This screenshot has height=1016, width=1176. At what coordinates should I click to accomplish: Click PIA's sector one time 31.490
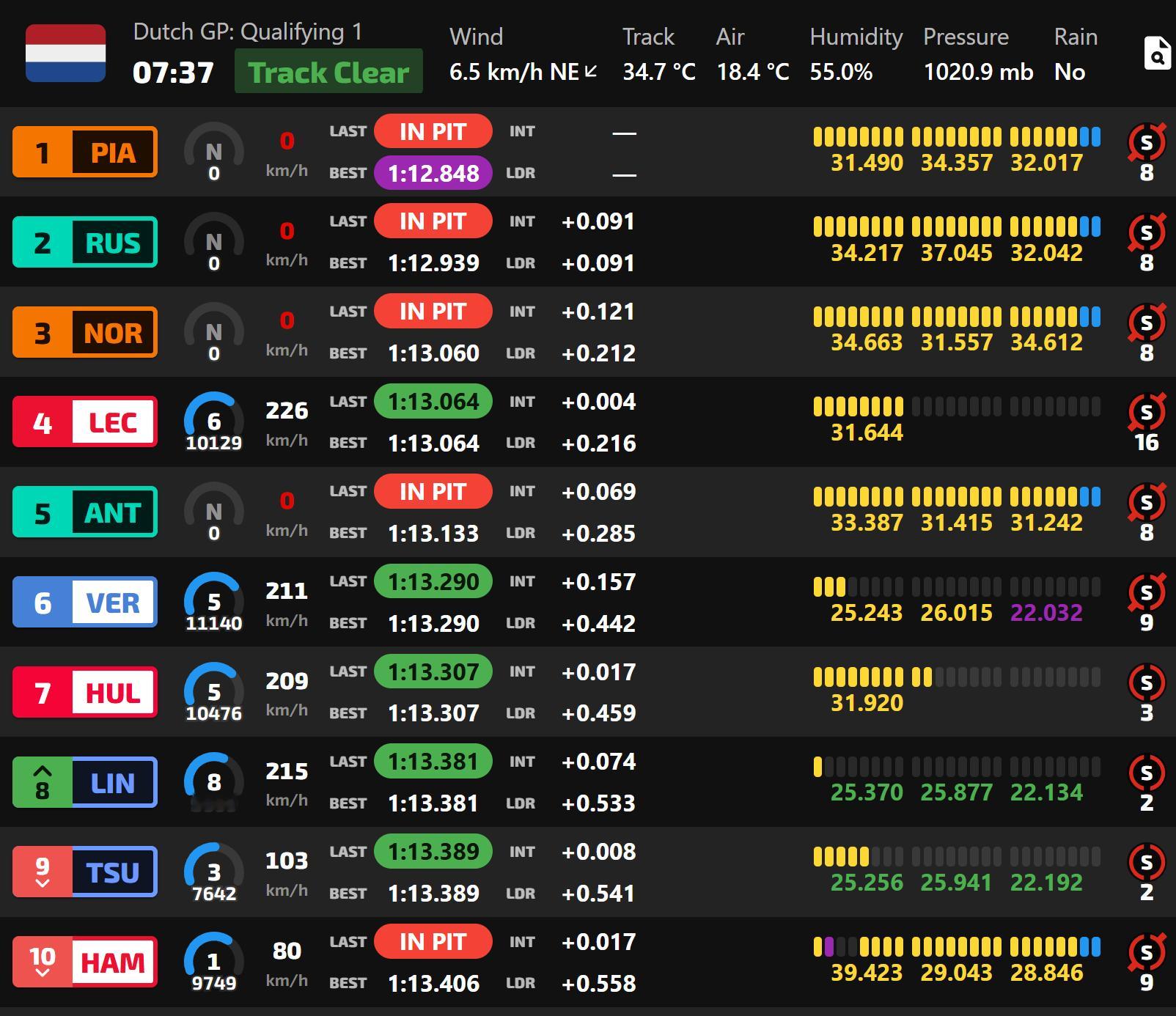[867, 163]
